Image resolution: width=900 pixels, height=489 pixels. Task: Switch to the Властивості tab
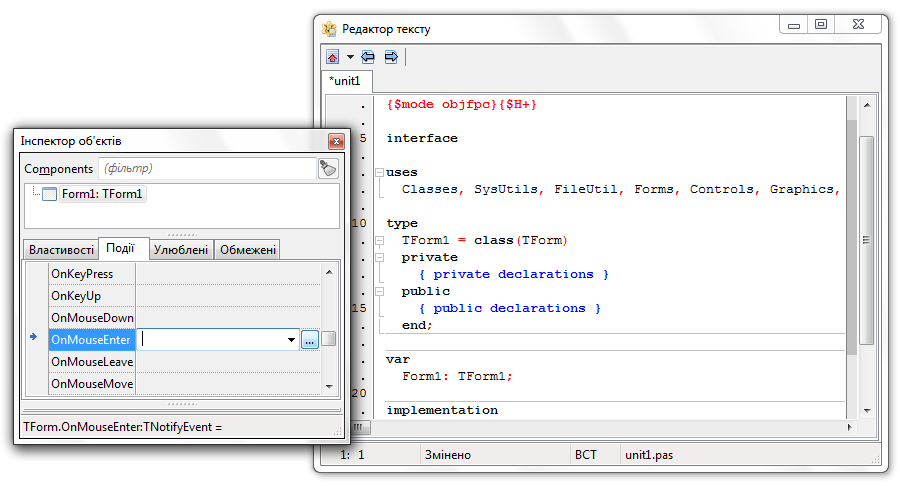pyautogui.click(x=61, y=250)
